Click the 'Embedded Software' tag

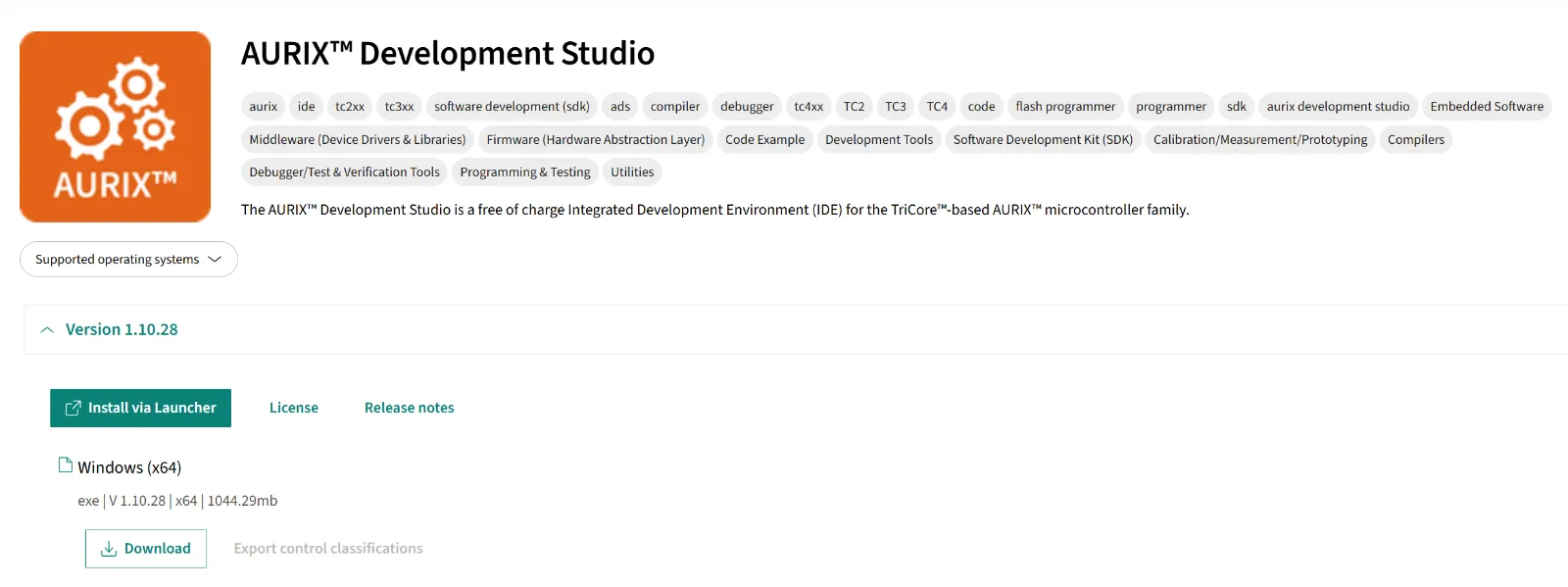tap(1486, 107)
